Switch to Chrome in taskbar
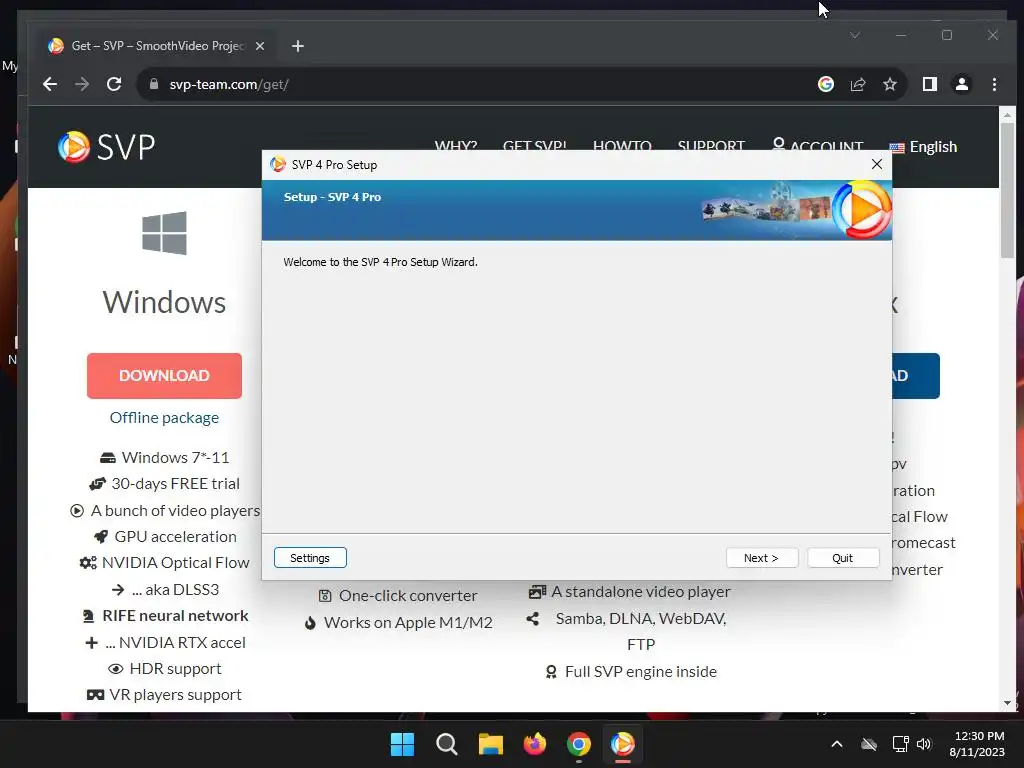 point(579,744)
